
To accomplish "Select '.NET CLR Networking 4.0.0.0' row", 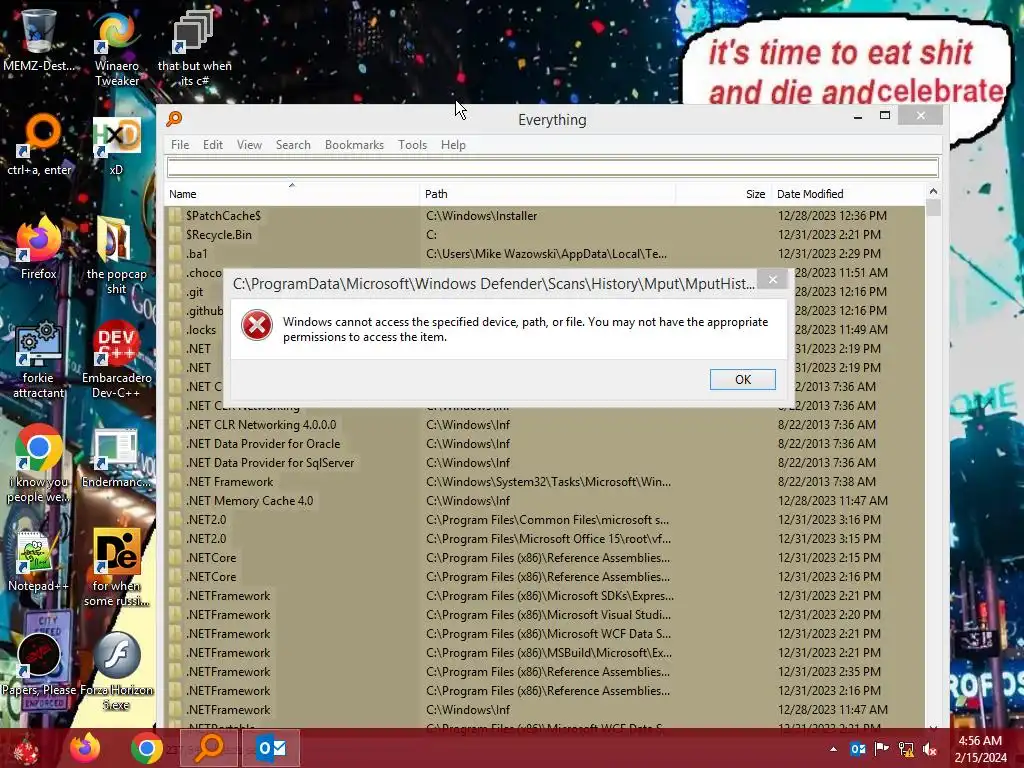I will pyautogui.click(x=545, y=424).
